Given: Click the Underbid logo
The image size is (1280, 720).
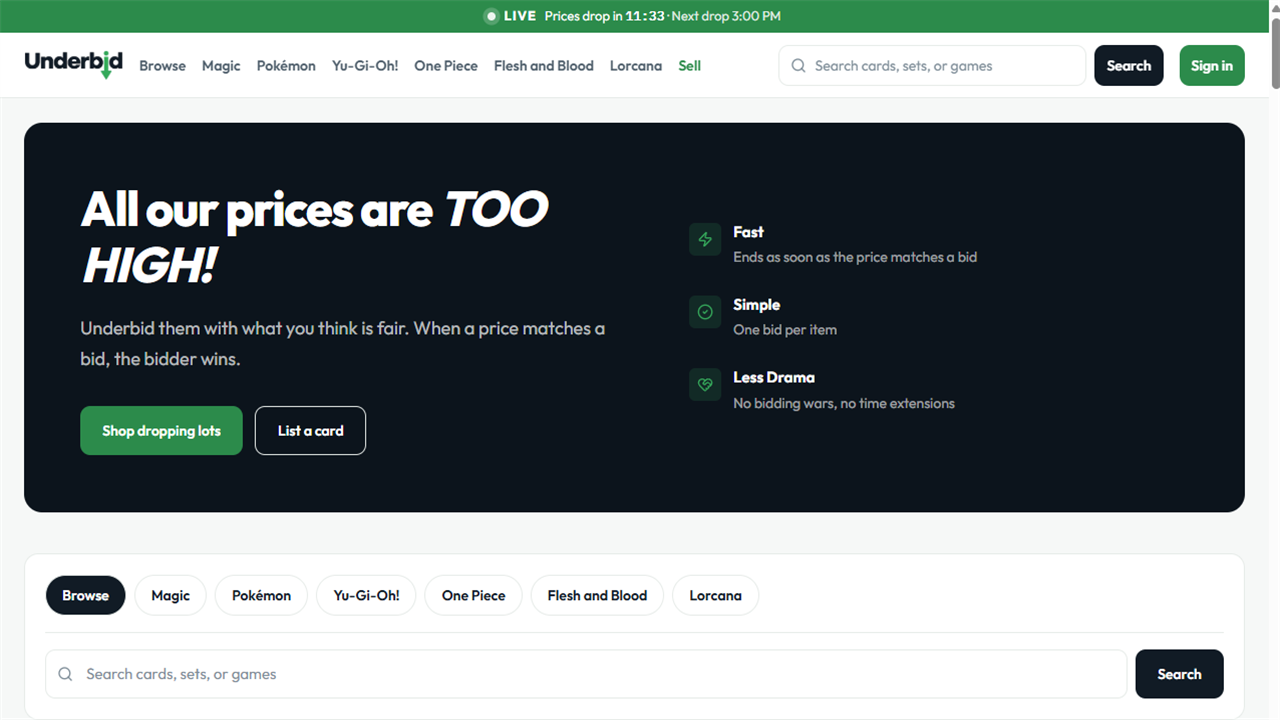Looking at the screenshot, I should [74, 64].
